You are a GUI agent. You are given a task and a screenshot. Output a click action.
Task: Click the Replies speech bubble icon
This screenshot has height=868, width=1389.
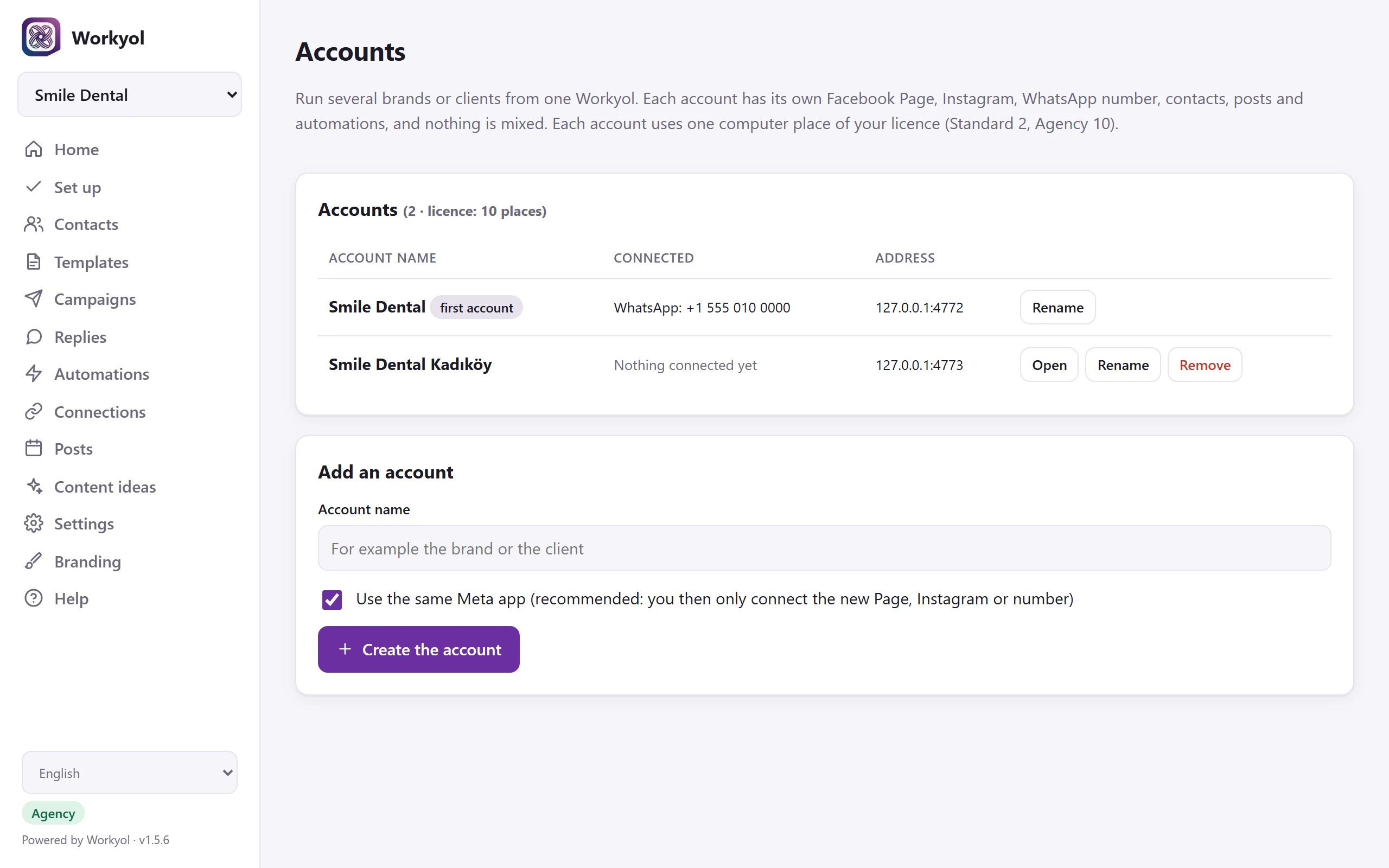point(34,336)
